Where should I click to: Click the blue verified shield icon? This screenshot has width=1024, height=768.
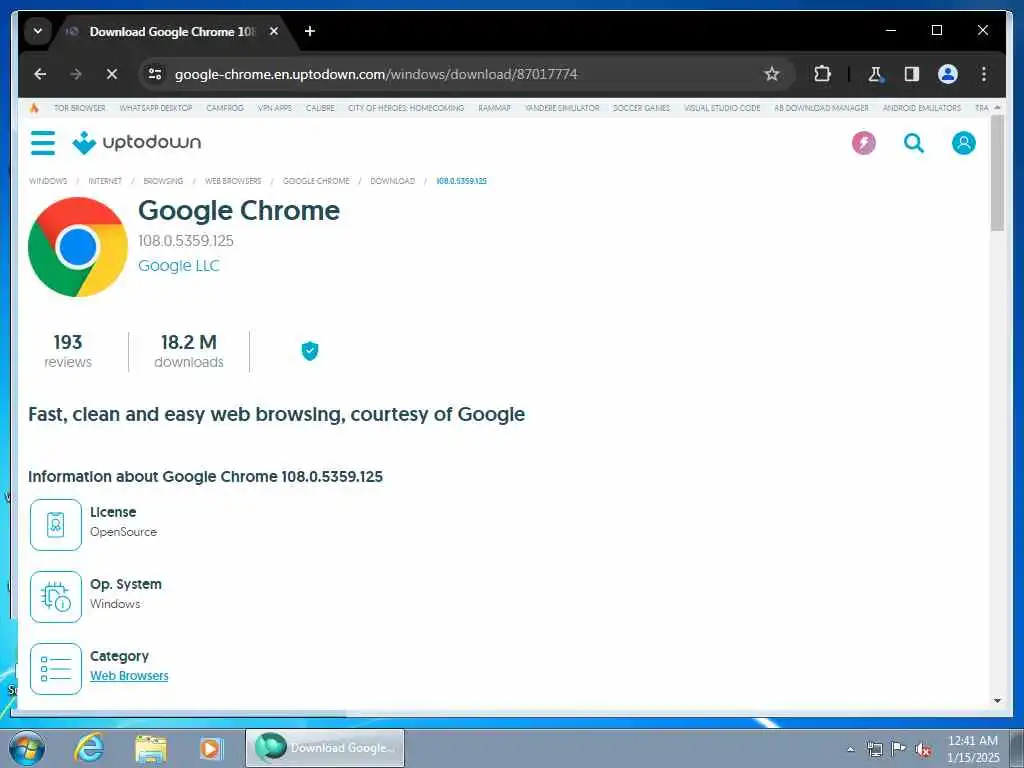[310, 351]
